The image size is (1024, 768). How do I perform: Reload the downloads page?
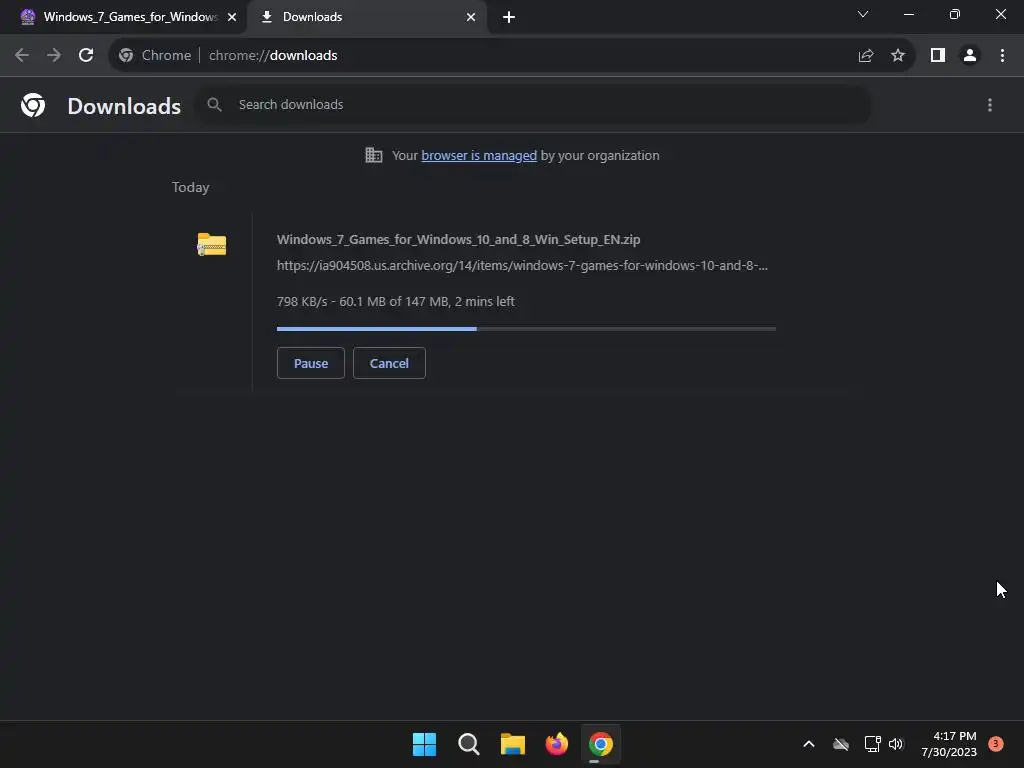[86, 56]
